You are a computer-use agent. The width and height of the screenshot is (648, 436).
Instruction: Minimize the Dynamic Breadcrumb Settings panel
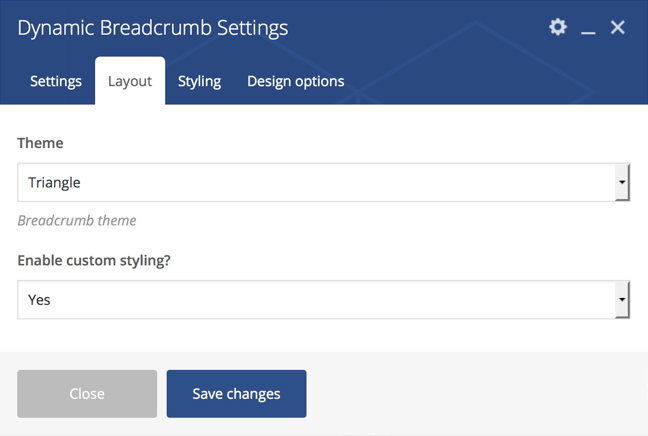coord(588,29)
